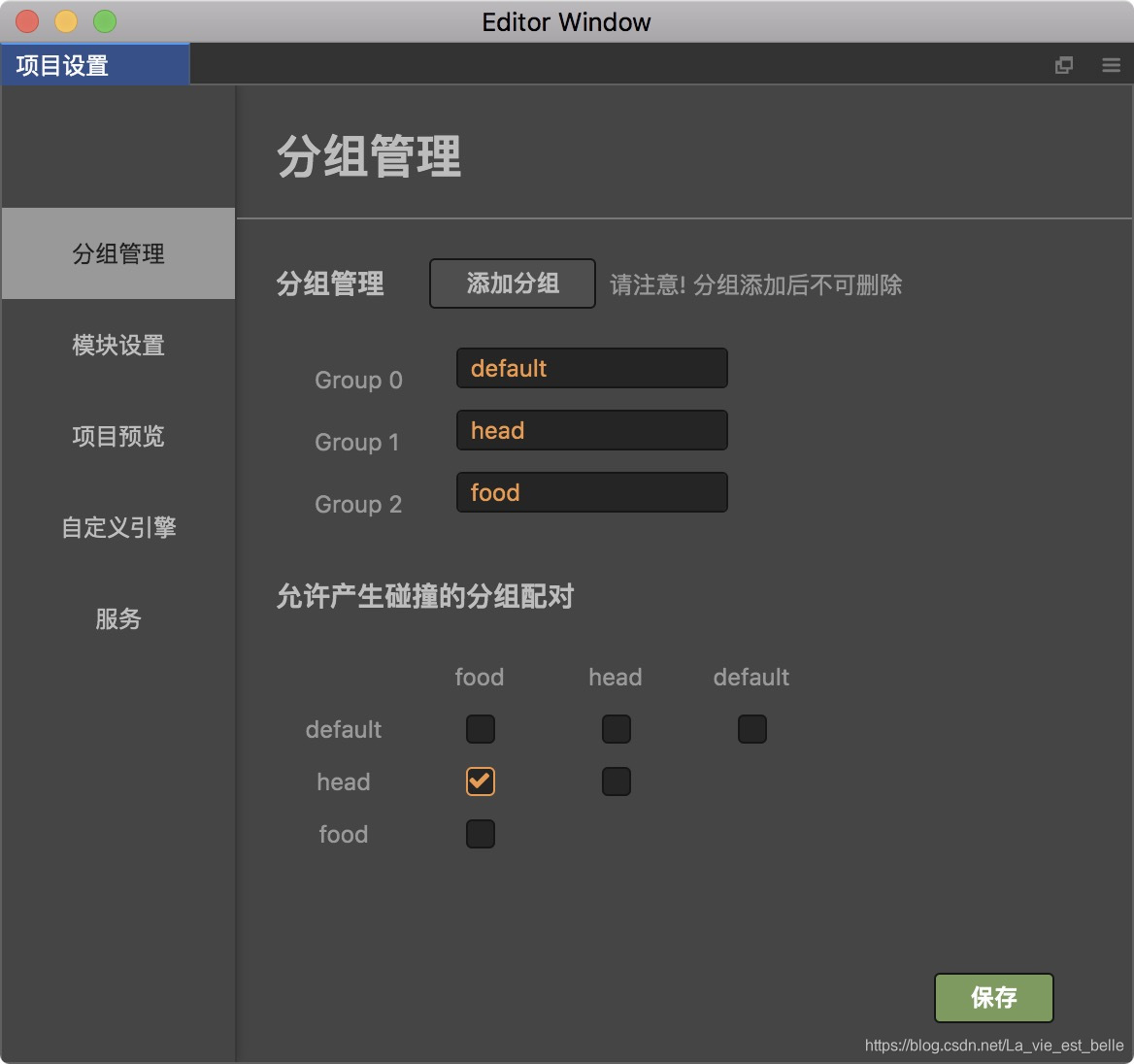Toggle default row food collision checkbox
This screenshot has height=1064, width=1134.
point(481,729)
